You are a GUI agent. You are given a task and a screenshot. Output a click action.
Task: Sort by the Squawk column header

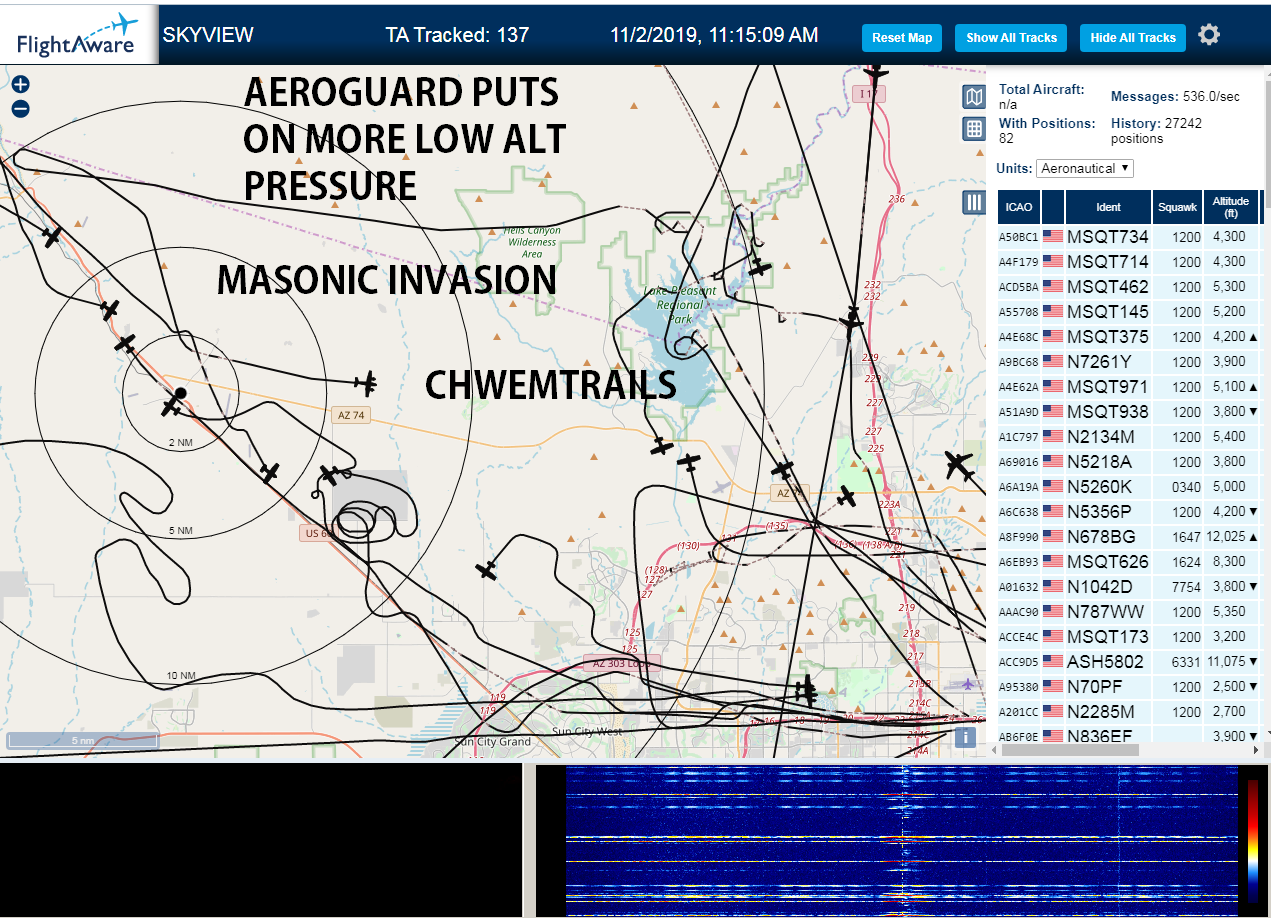coord(1177,207)
